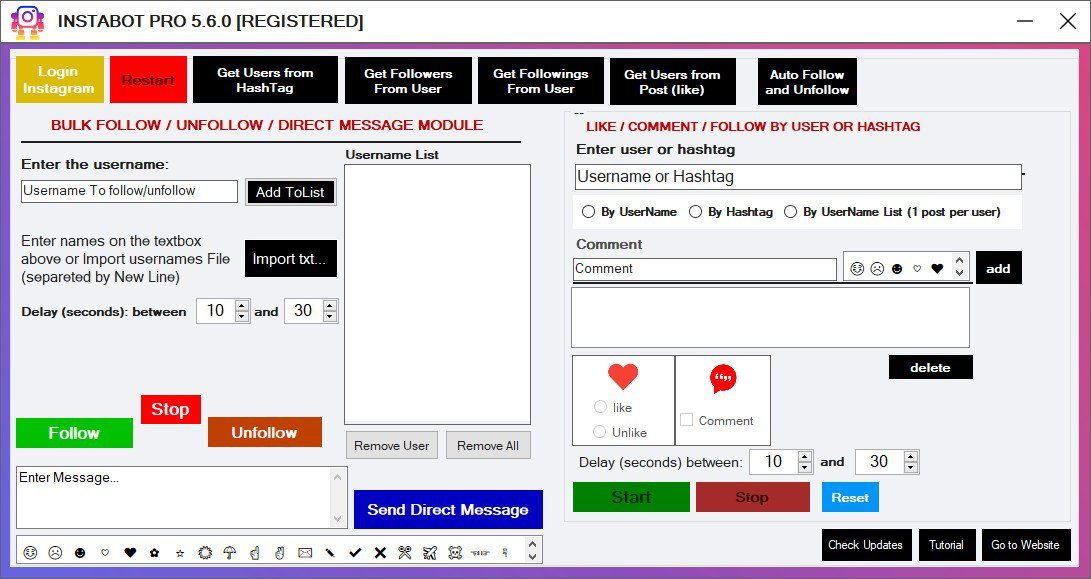This screenshot has width=1091, height=579.
Task: Select the black heart emoji beside Comment field
Action: [x=937, y=268]
